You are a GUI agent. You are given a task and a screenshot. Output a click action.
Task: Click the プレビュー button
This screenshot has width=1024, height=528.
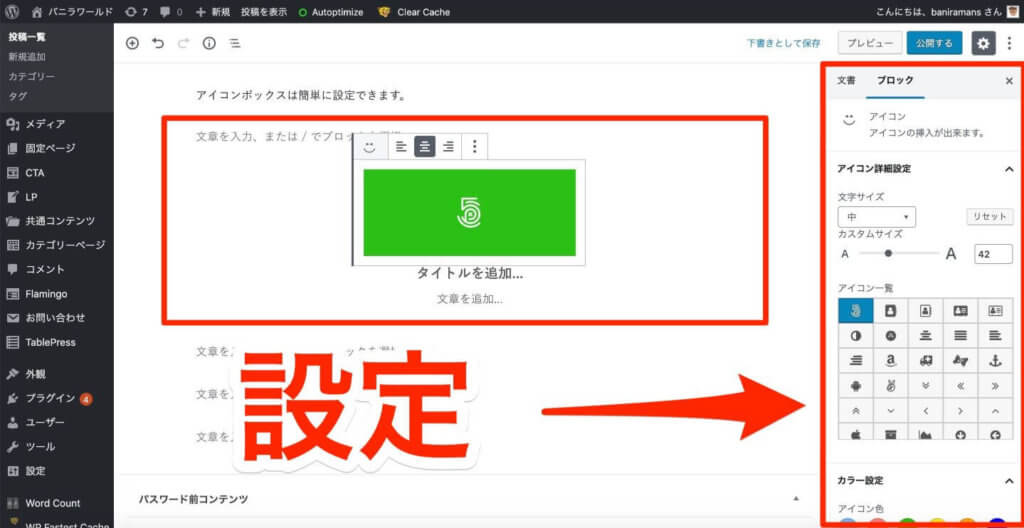[x=870, y=44]
